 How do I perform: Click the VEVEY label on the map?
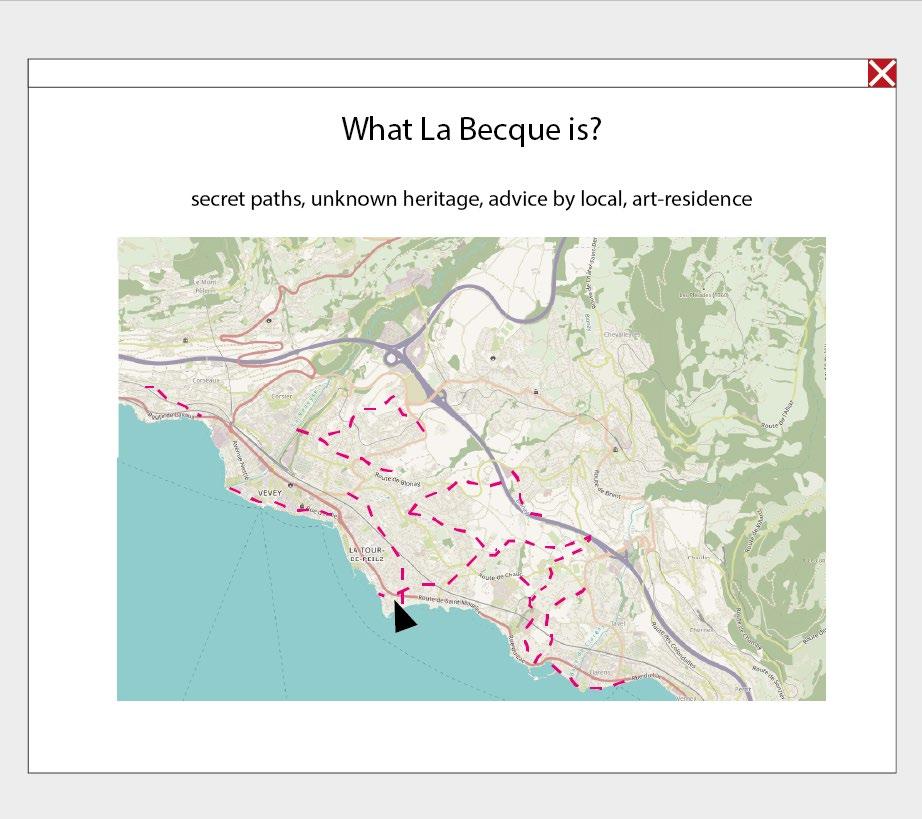270,493
